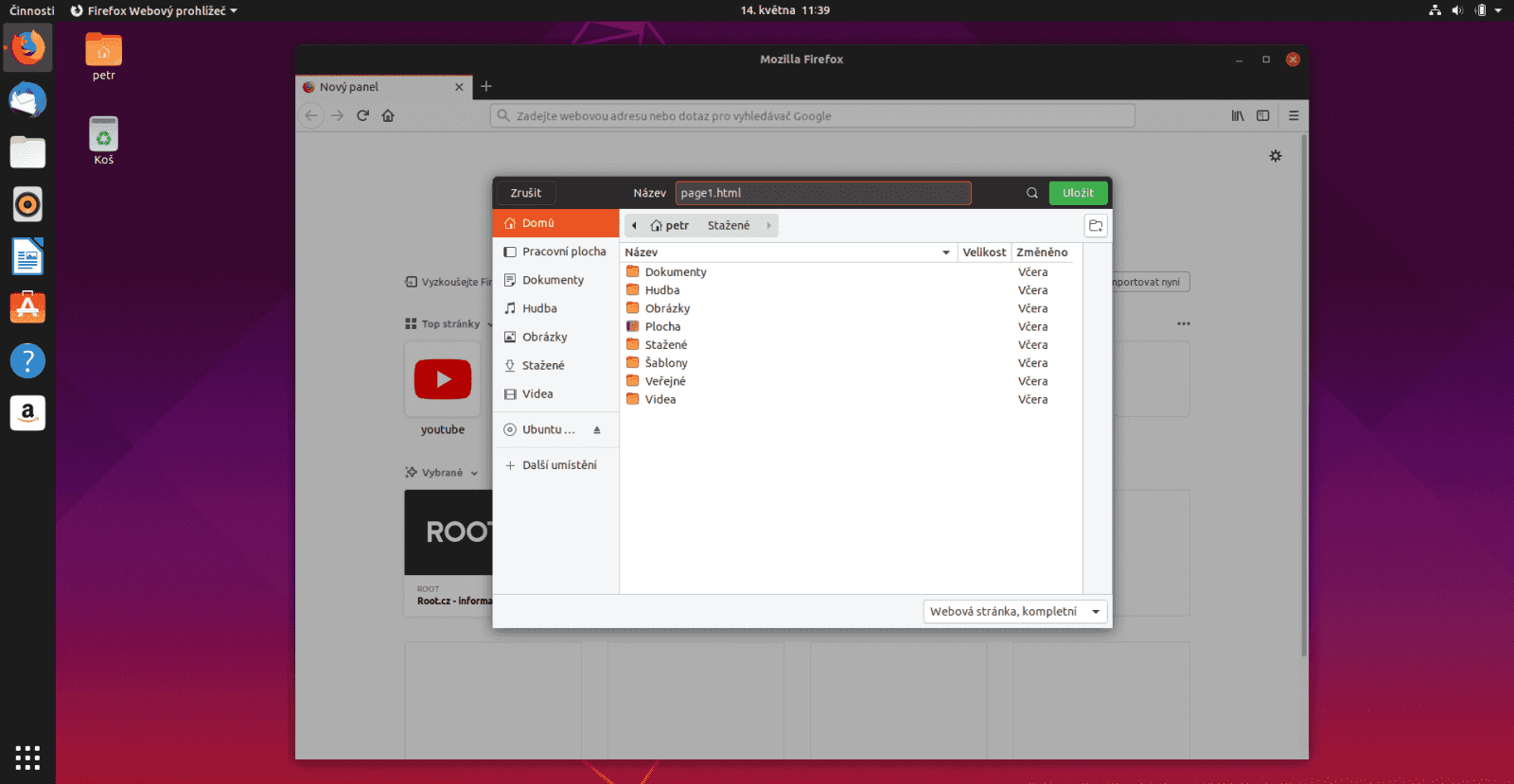Eject the Ubuntu volume in sidebar
This screenshot has width=1514, height=784.
(597, 429)
